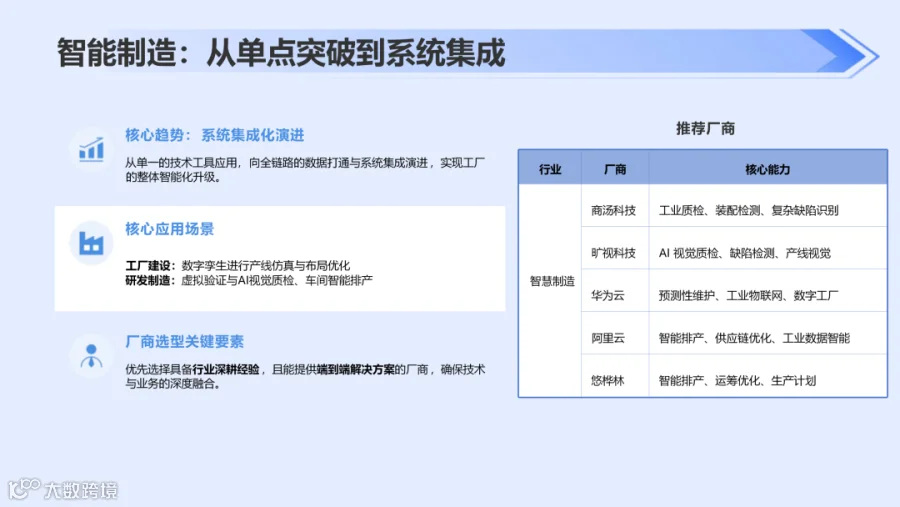900x507 pixels.
Task: Click the heading 核心趋势：系统集成化演进
Action: [x=215, y=135]
